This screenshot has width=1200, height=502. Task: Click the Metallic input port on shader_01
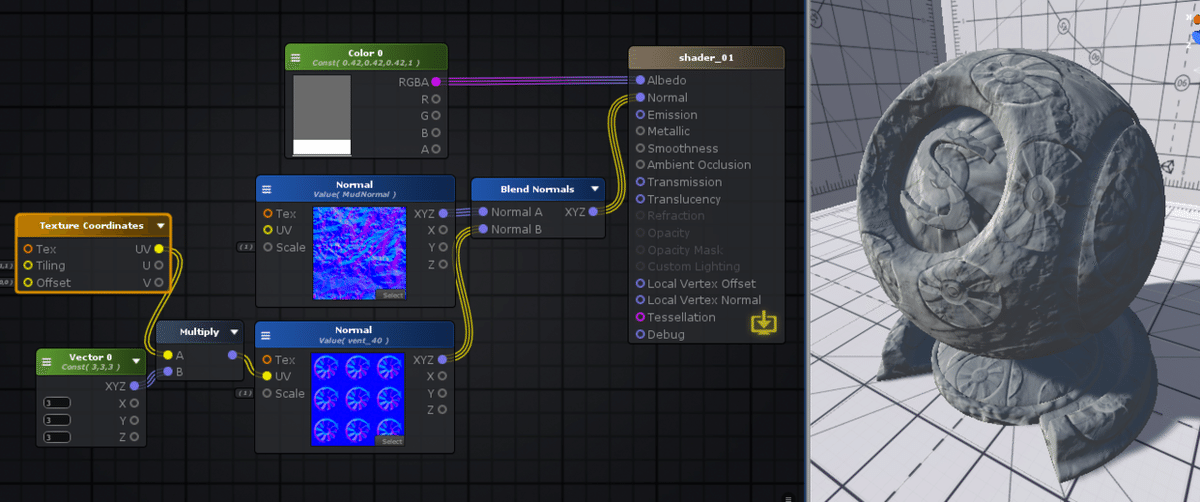[x=640, y=131]
